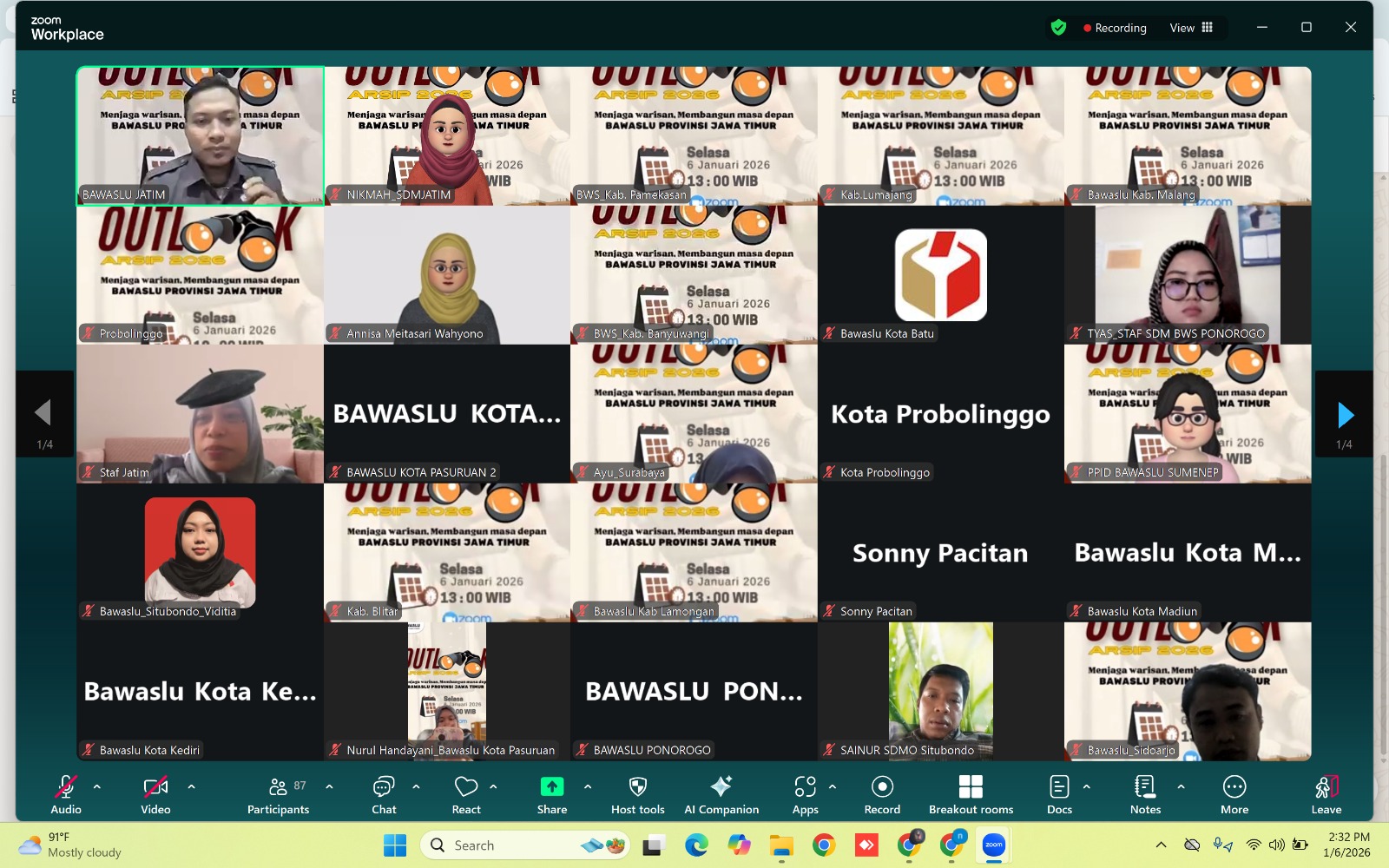1389x868 pixels.
Task: Click the Recording indicator
Action: (x=1114, y=27)
